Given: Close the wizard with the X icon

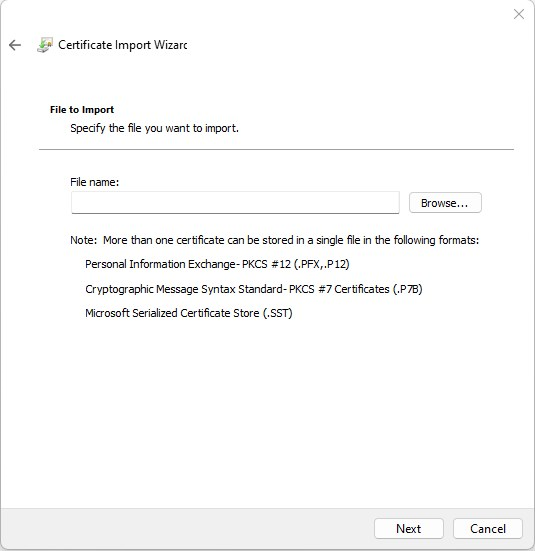Looking at the screenshot, I should point(518,14).
